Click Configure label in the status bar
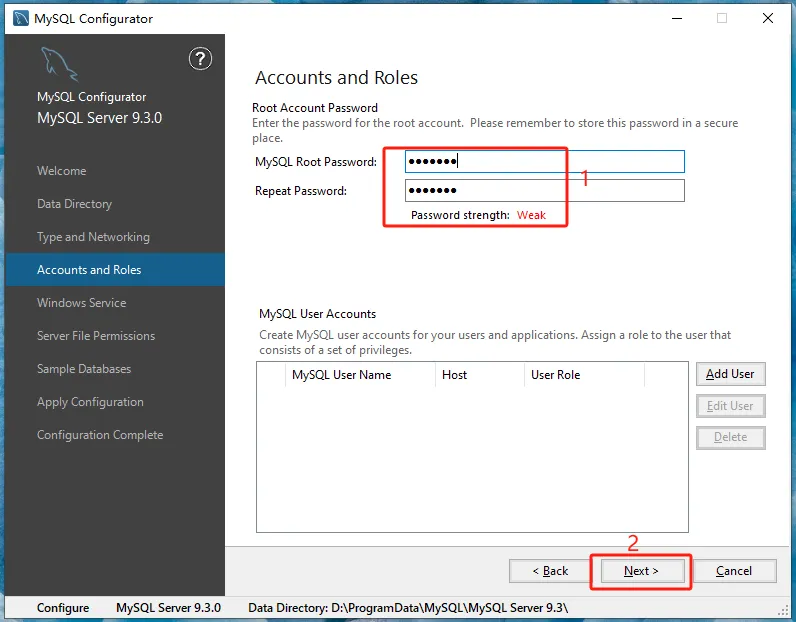Viewport: 796px width, 622px height. pos(63,608)
